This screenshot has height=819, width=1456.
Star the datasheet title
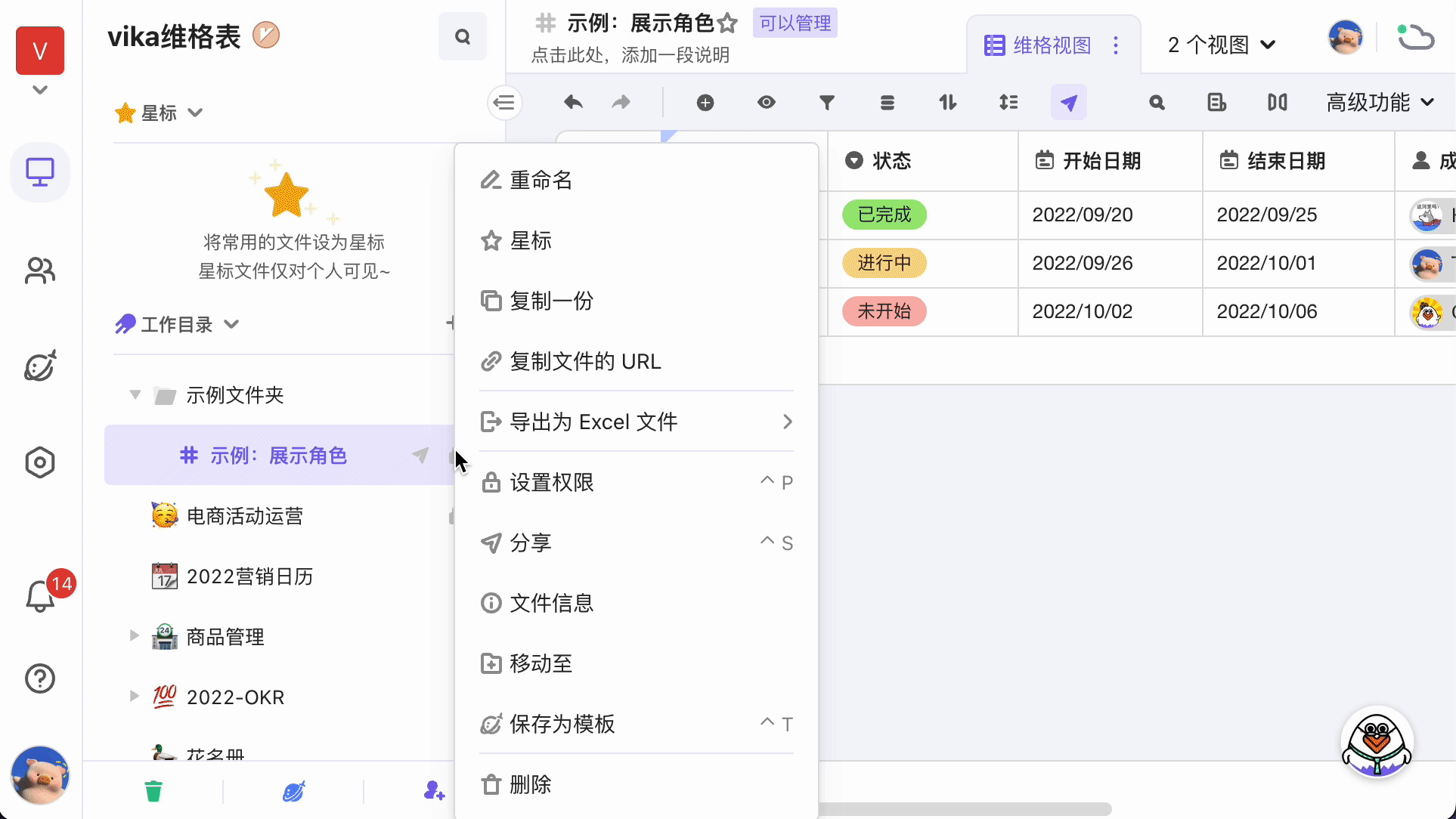point(728,23)
